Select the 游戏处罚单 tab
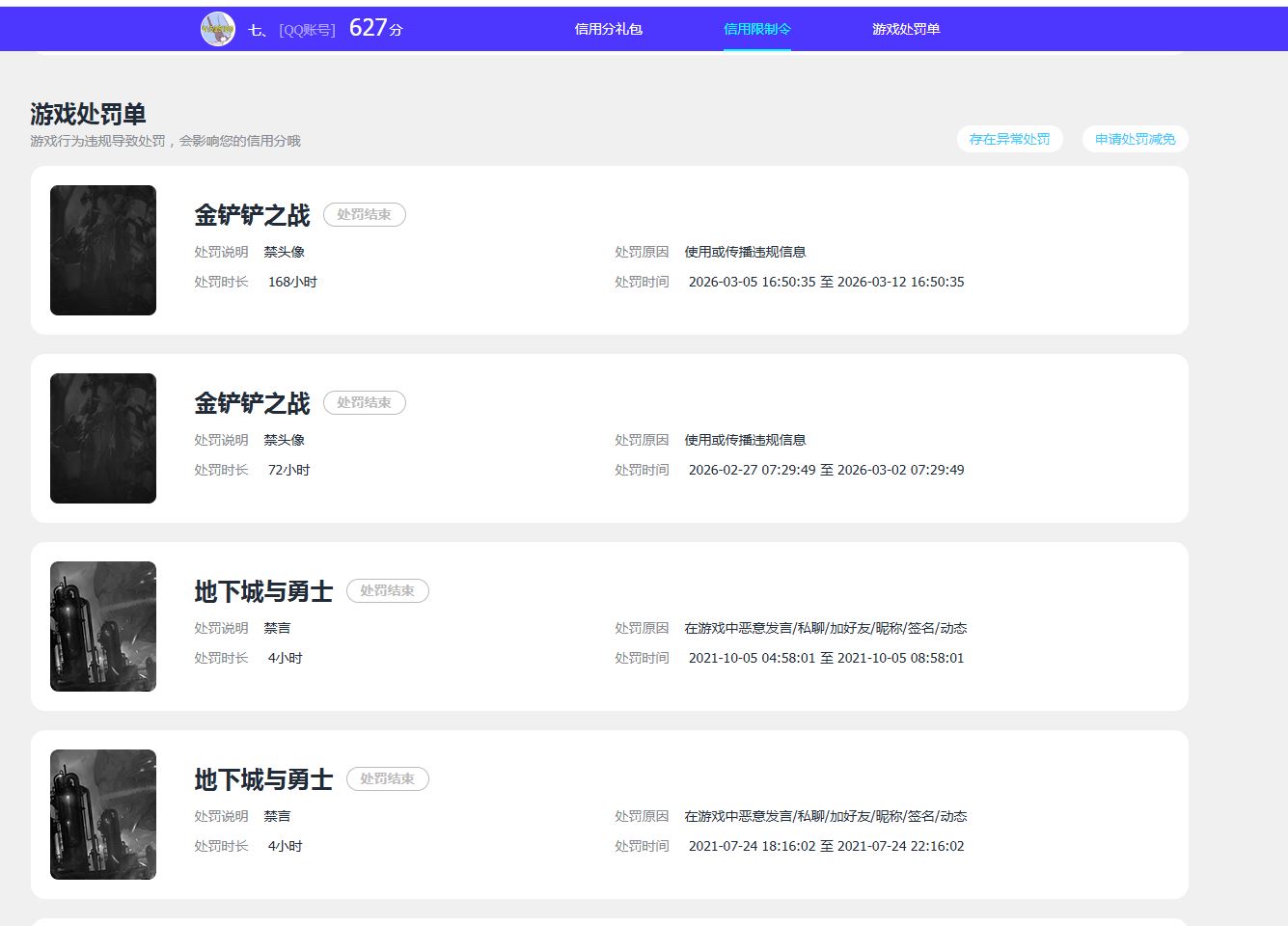This screenshot has height=926, width=1288. (904, 30)
